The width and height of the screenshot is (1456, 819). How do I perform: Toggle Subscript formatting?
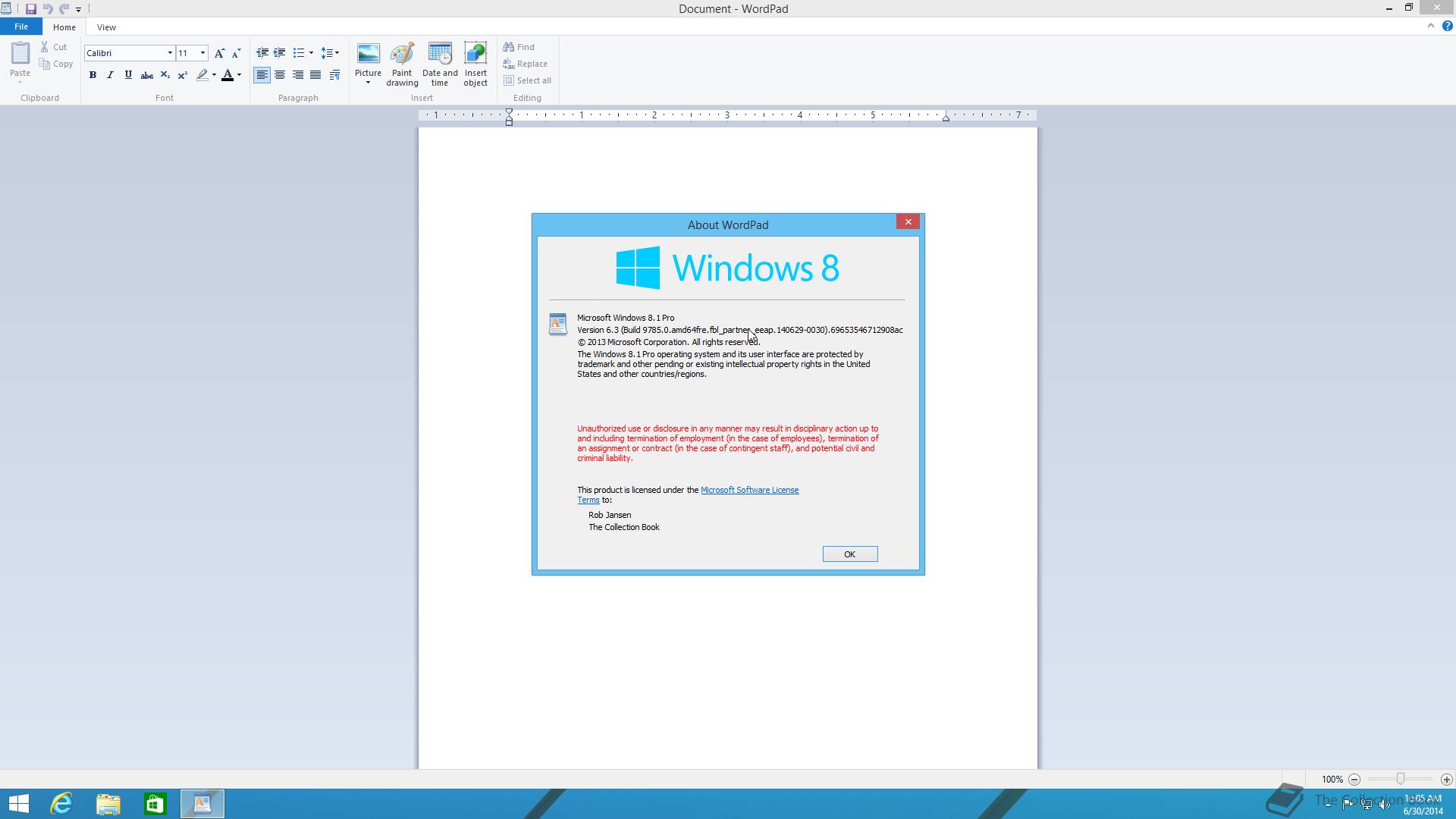[165, 75]
